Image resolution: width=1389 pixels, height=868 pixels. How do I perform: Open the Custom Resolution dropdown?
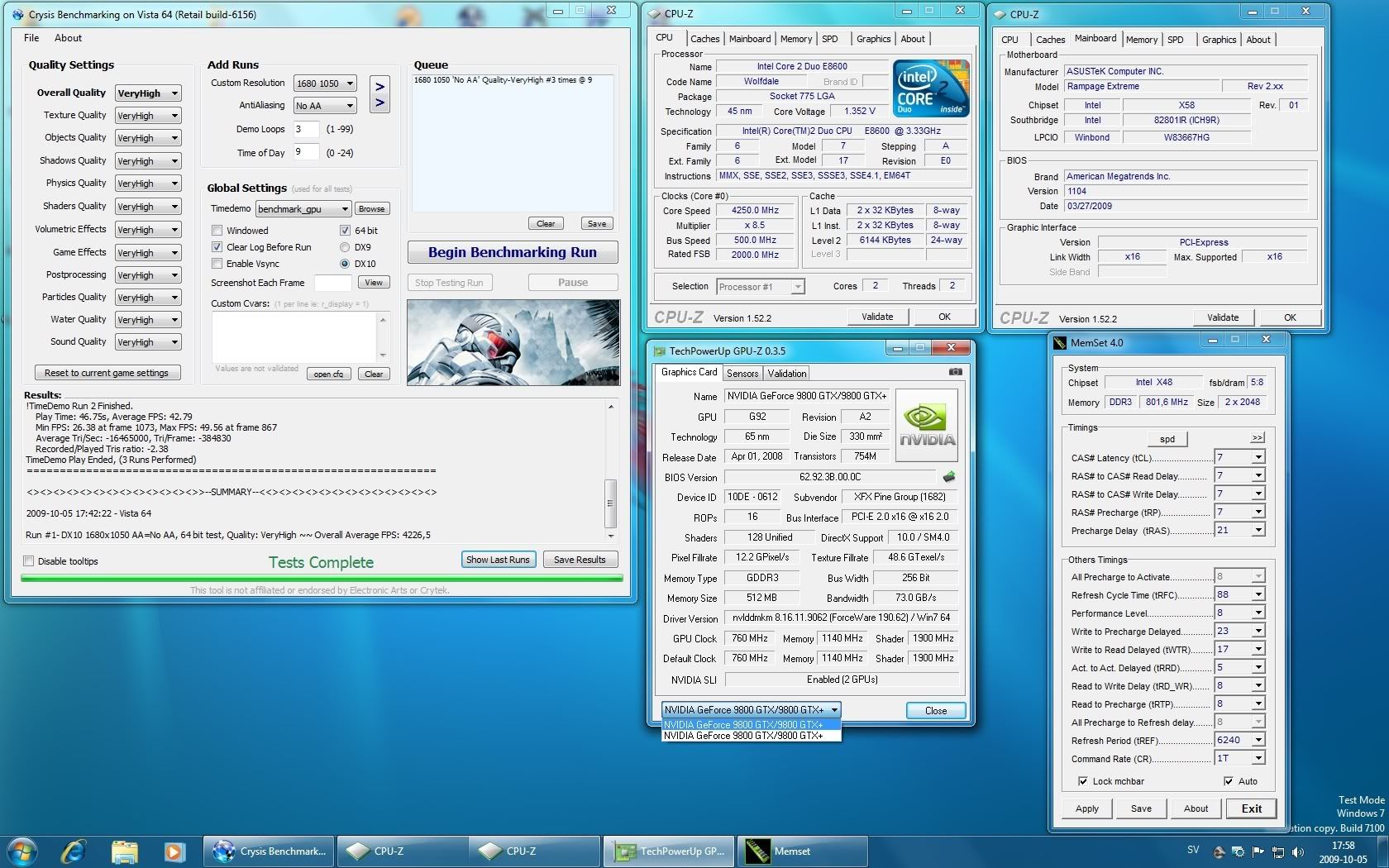pyautogui.click(x=325, y=83)
